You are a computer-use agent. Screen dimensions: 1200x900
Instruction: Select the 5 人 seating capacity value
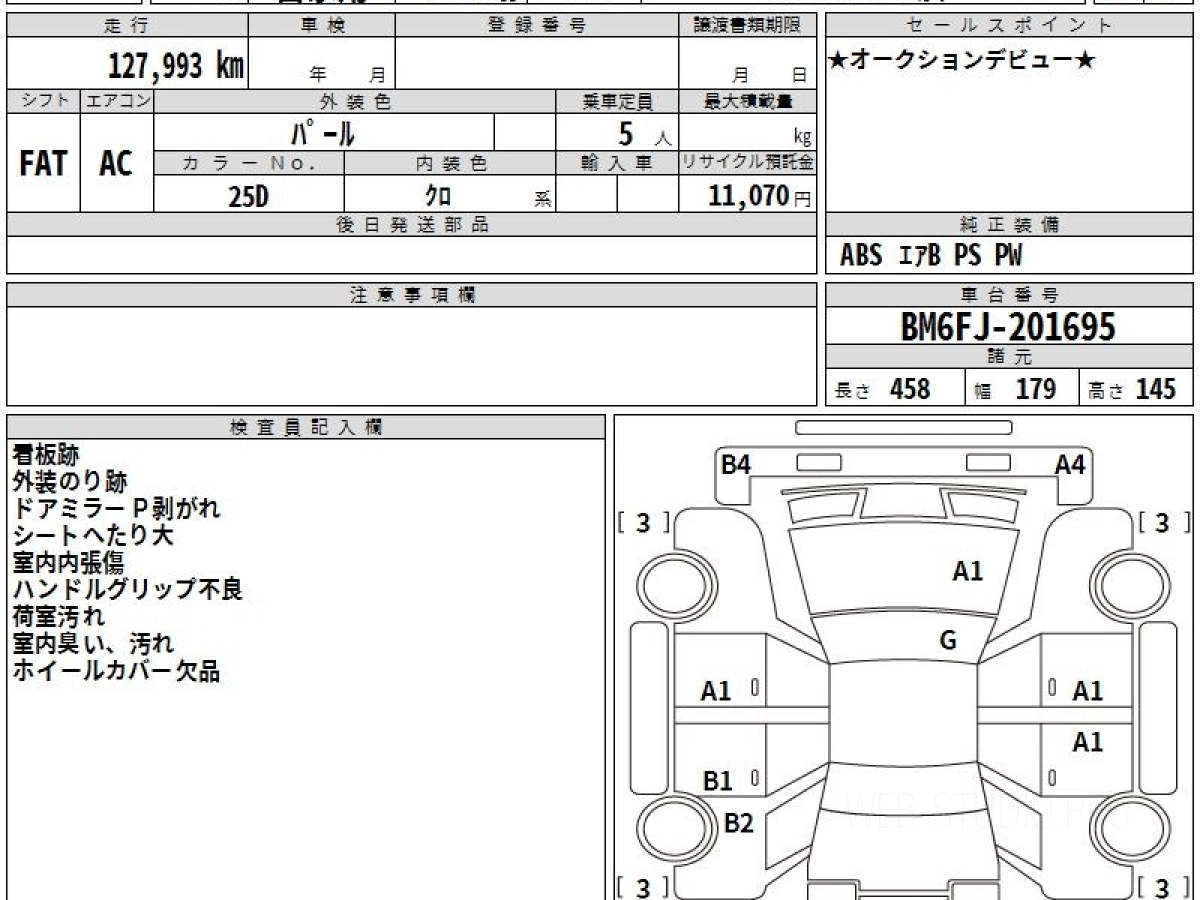[x=644, y=133]
